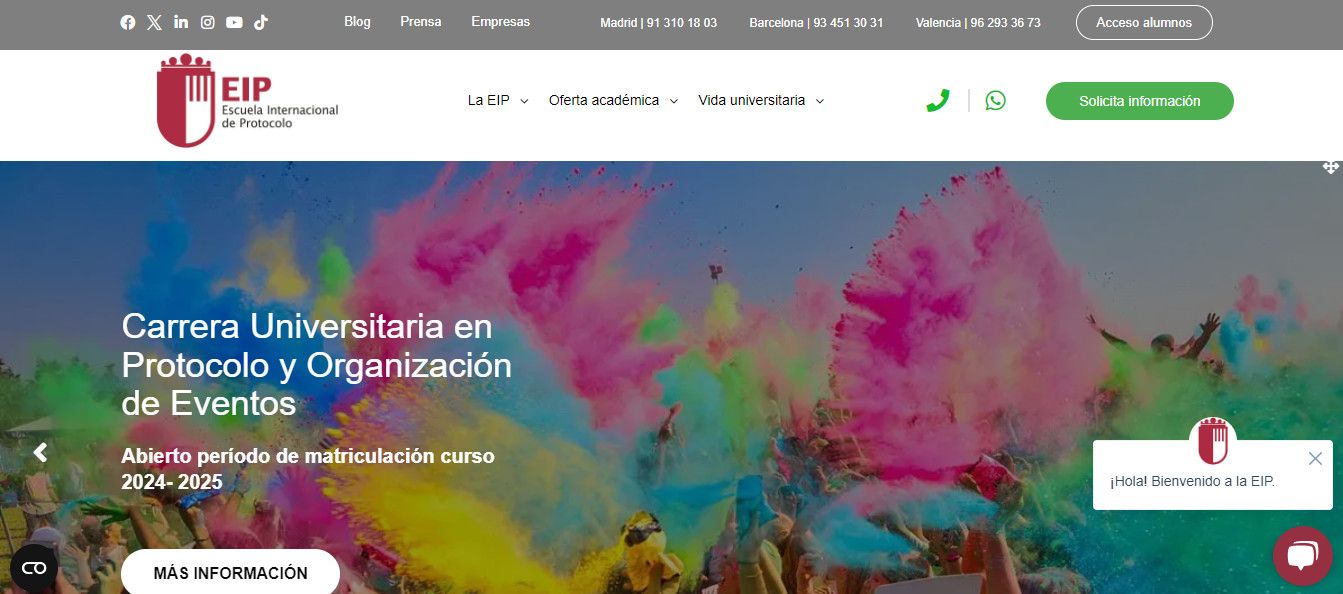
Task: Click the green WhatsApp icon
Action: (x=995, y=100)
